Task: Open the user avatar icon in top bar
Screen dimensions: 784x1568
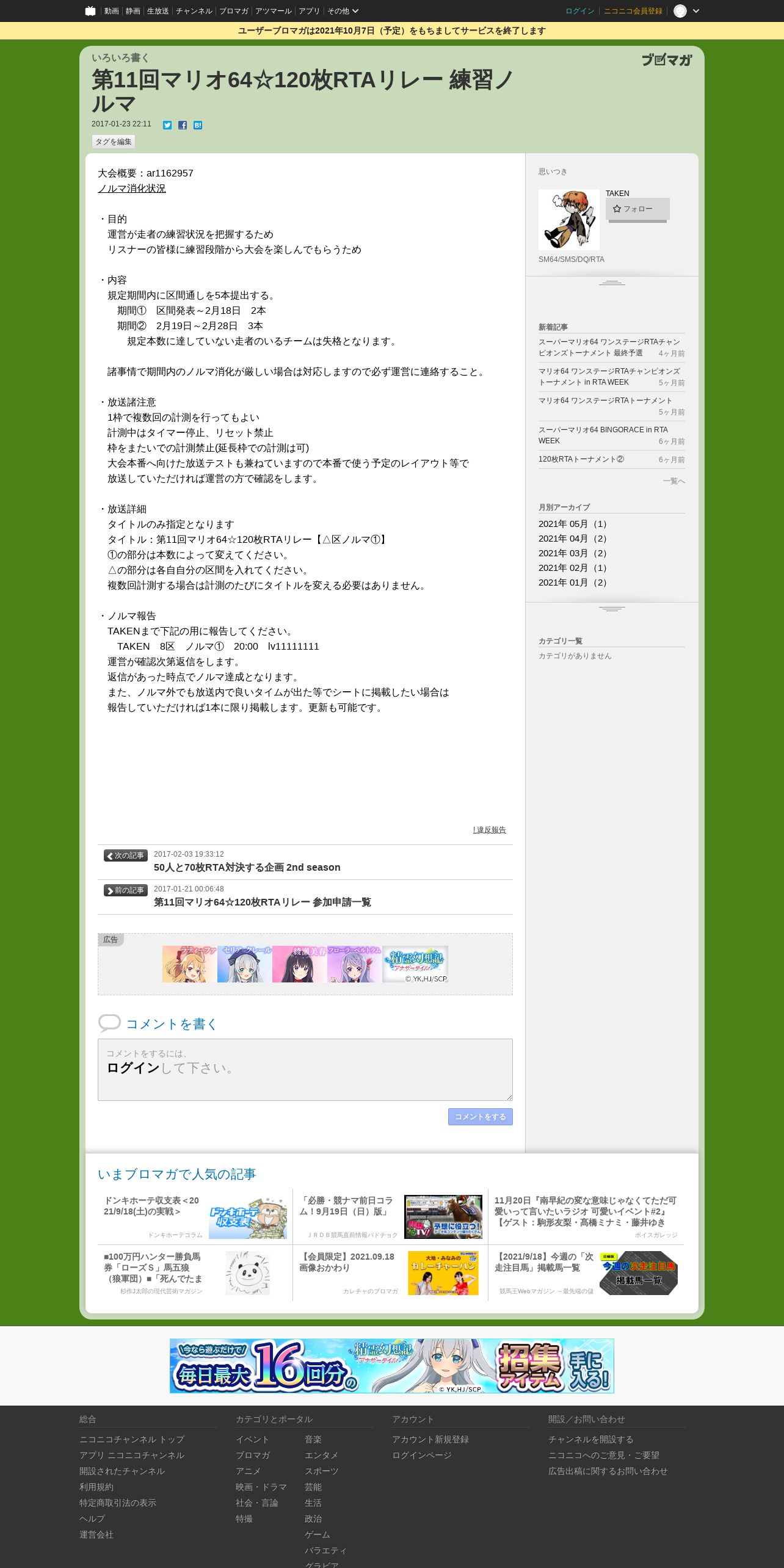Action: click(680, 11)
